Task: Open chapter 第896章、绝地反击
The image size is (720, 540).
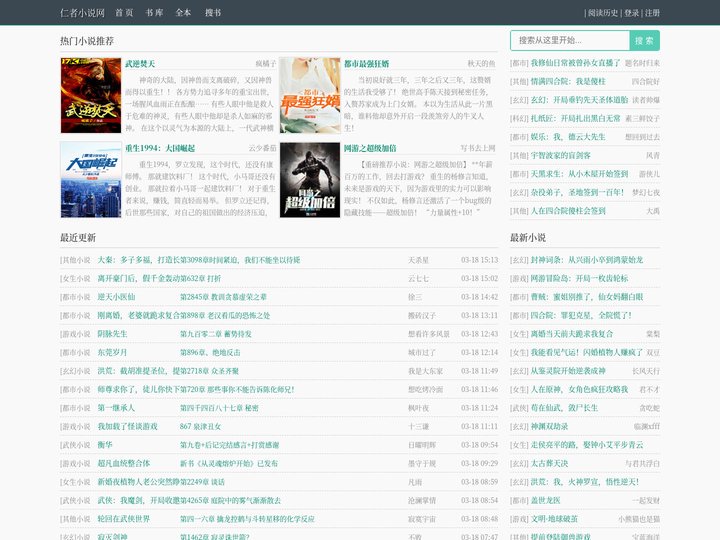Action: (210, 352)
